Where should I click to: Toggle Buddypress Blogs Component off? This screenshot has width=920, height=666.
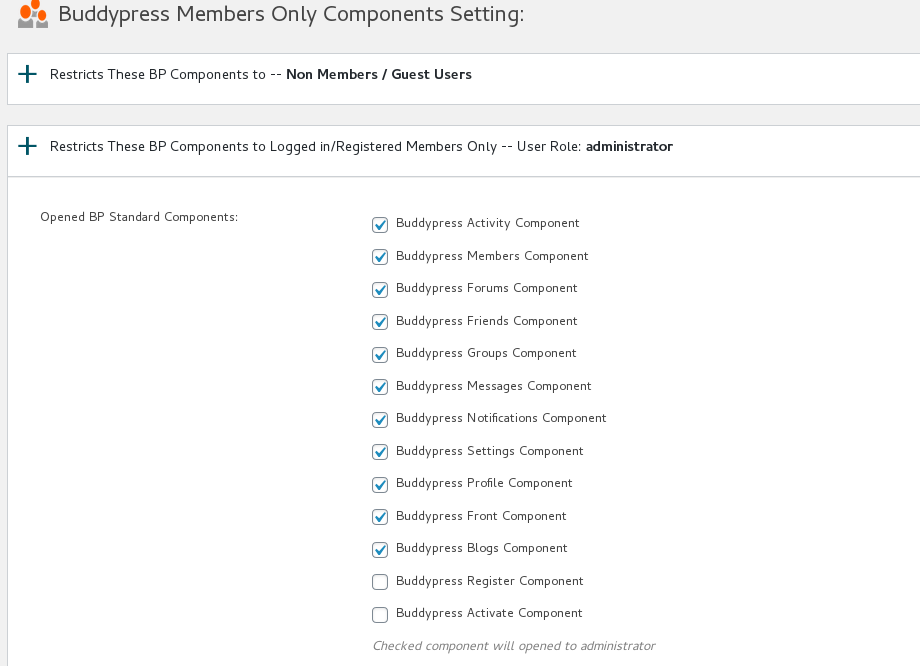coord(379,549)
